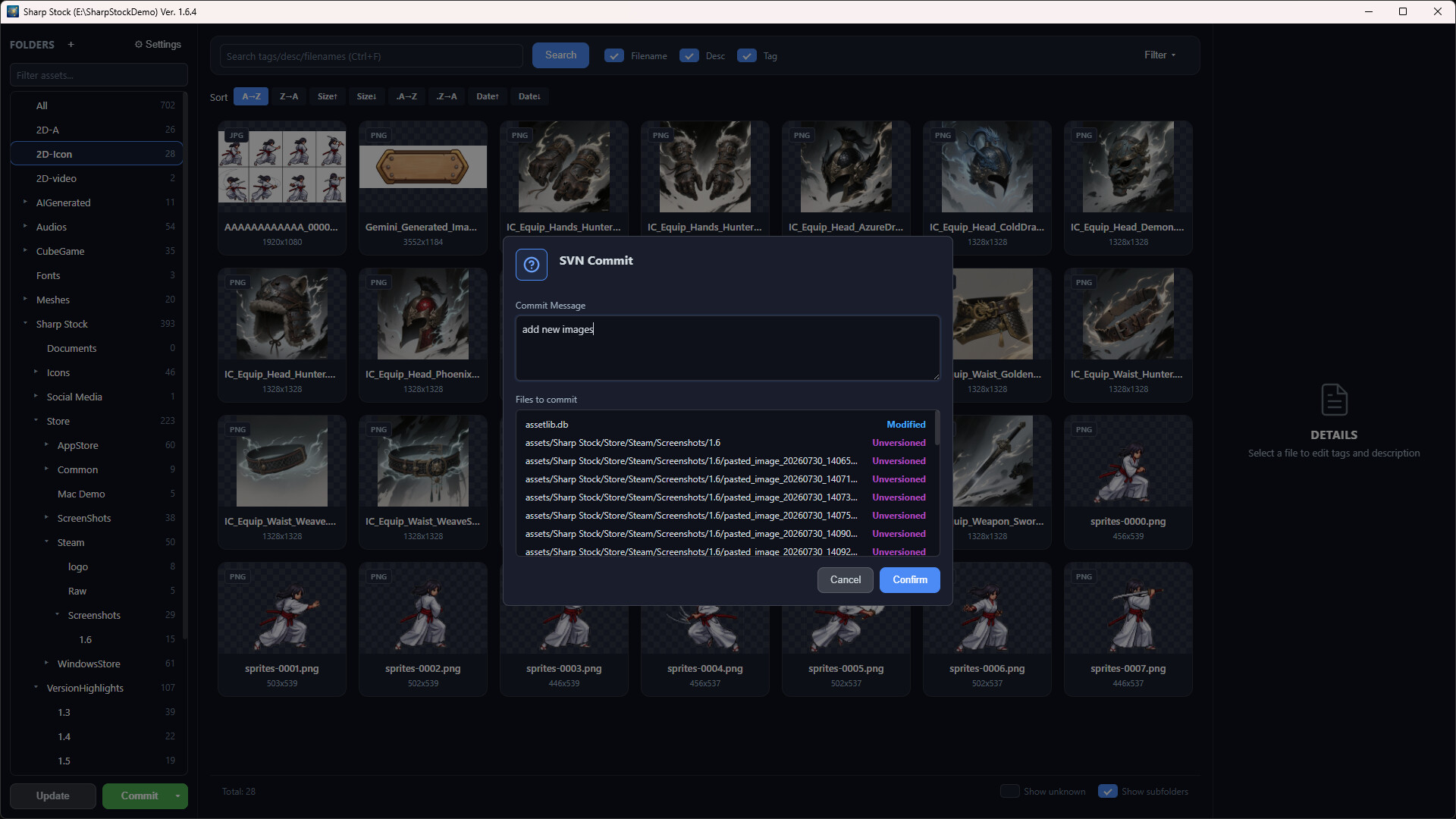The height and width of the screenshot is (819, 1456).
Task: Click the files to commit list scrollbar
Action: click(937, 428)
